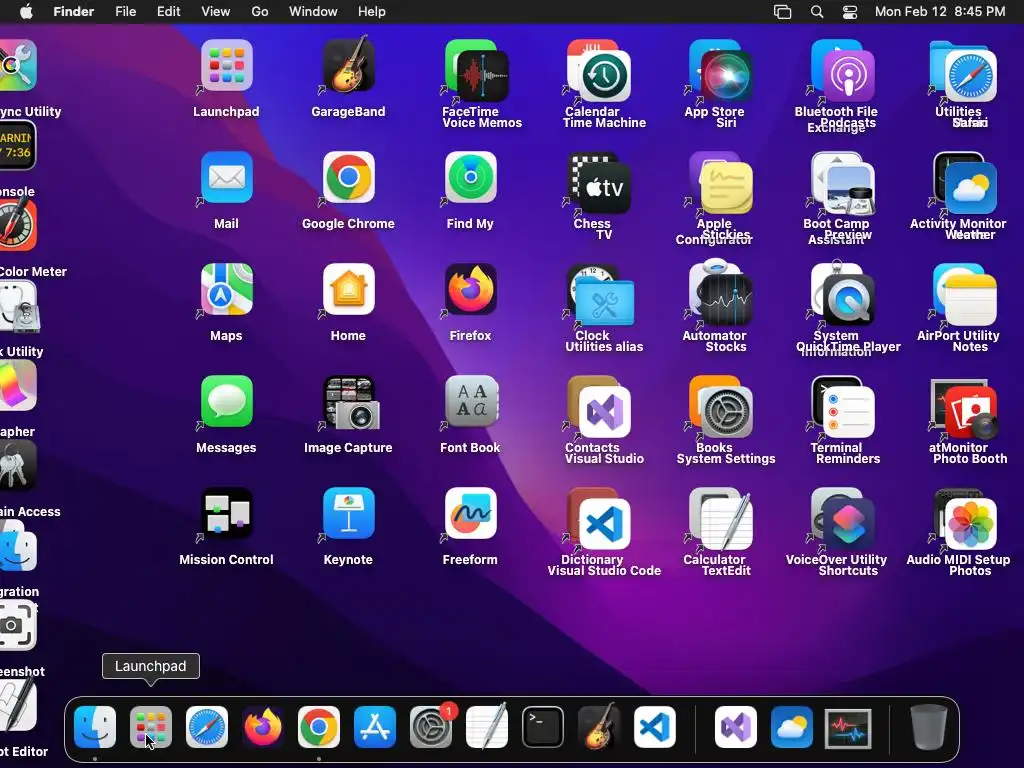Open Weather from the Dock
Screen dimensions: 1024x768
[x=792, y=728]
